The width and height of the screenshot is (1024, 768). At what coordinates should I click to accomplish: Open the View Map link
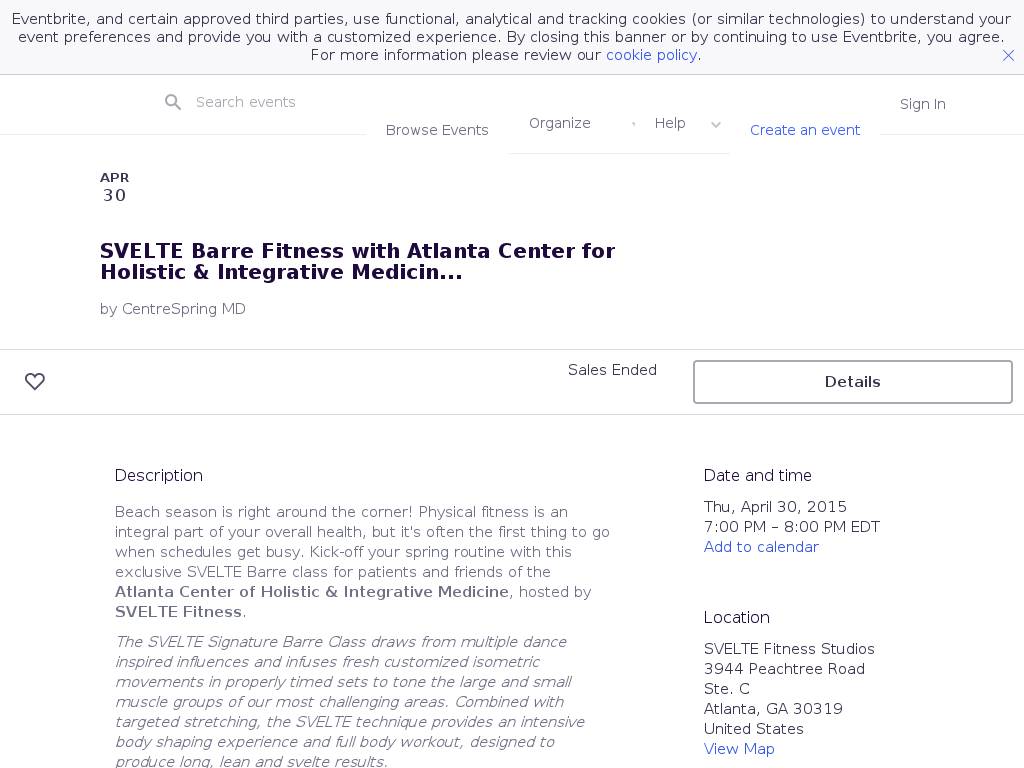tap(739, 749)
